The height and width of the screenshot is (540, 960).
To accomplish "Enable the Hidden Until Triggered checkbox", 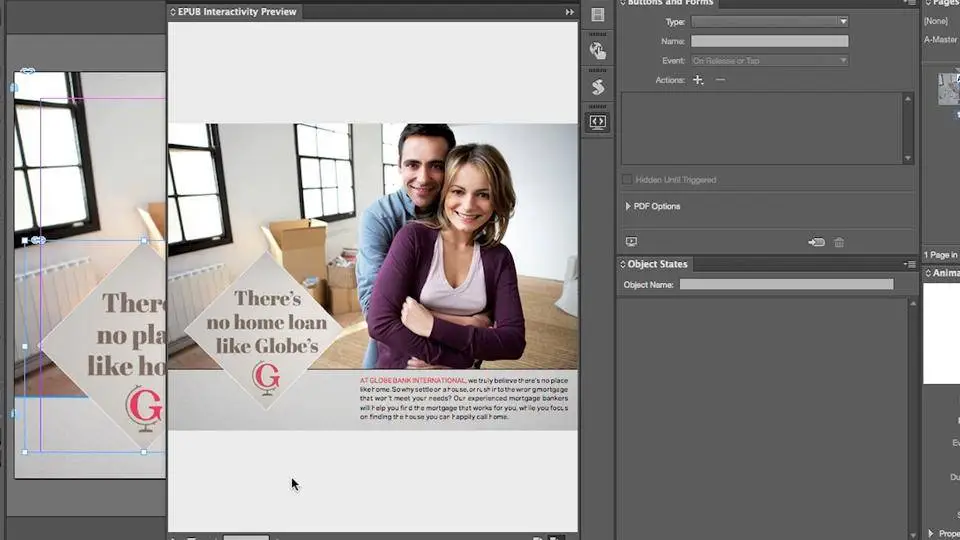I will point(627,179).
